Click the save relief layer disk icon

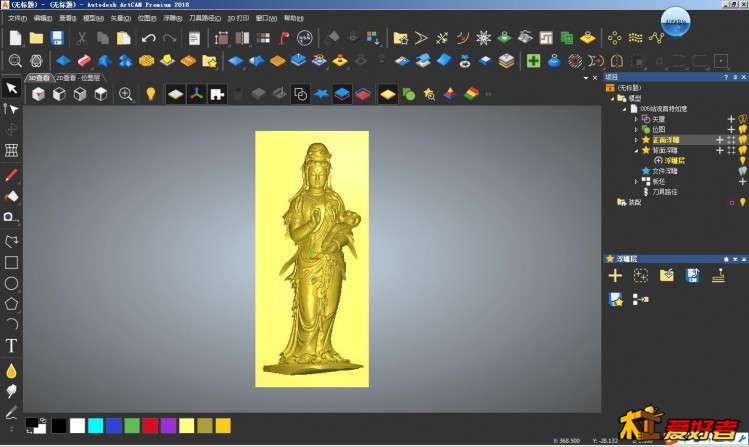(x=693, y=276)
